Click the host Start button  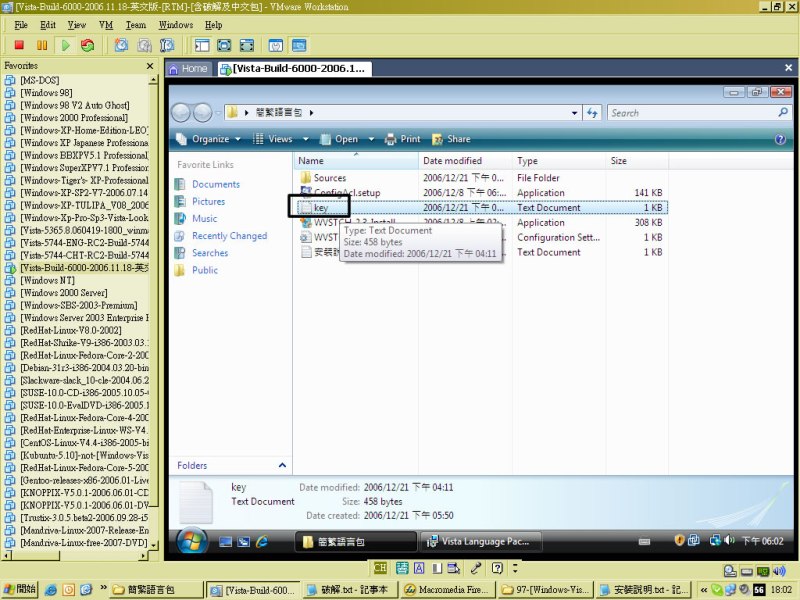click(19, 589)
